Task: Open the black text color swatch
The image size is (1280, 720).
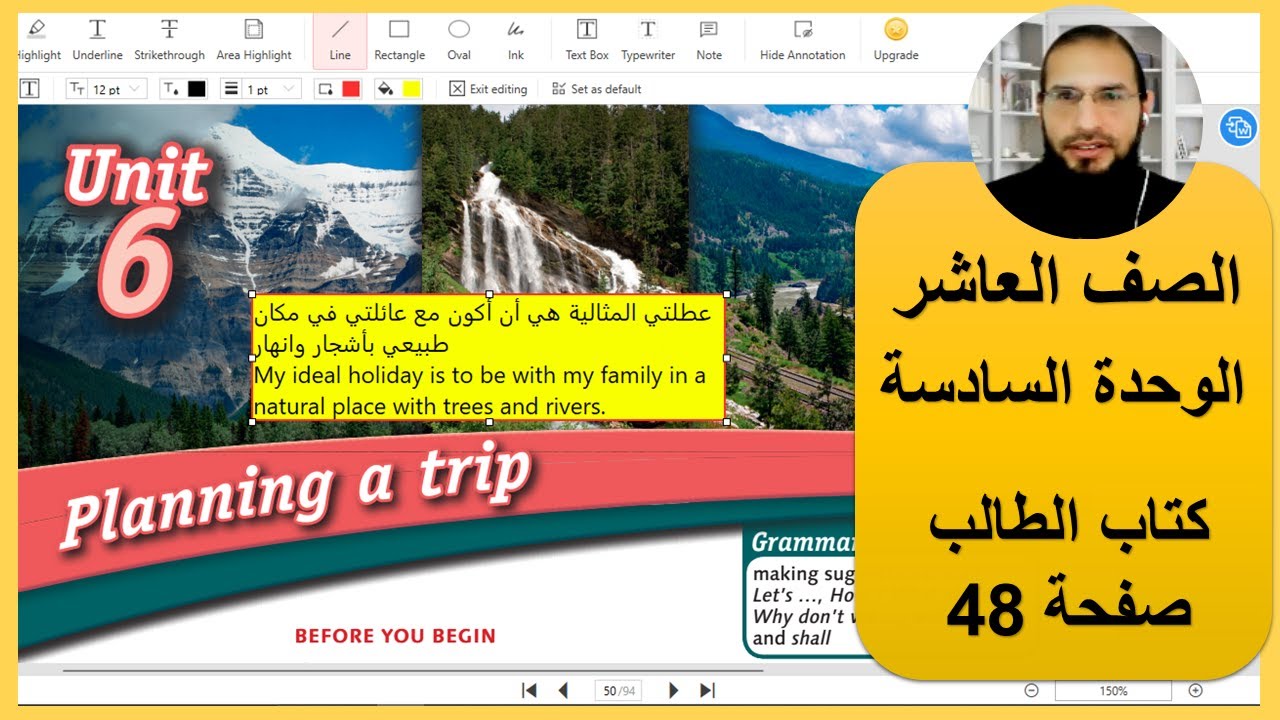Action: pyautogui.click(x=196, y=89)
